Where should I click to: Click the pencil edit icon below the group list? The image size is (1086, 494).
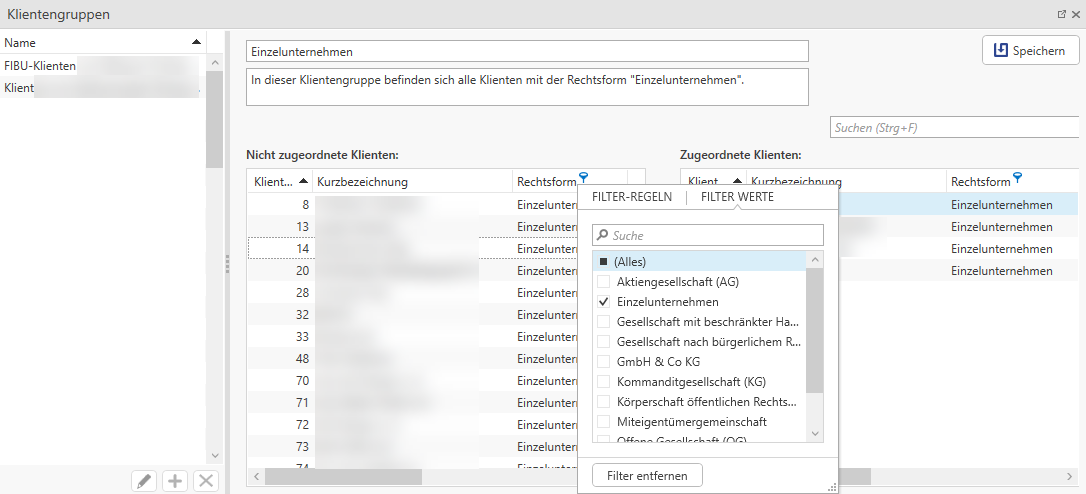145,481
